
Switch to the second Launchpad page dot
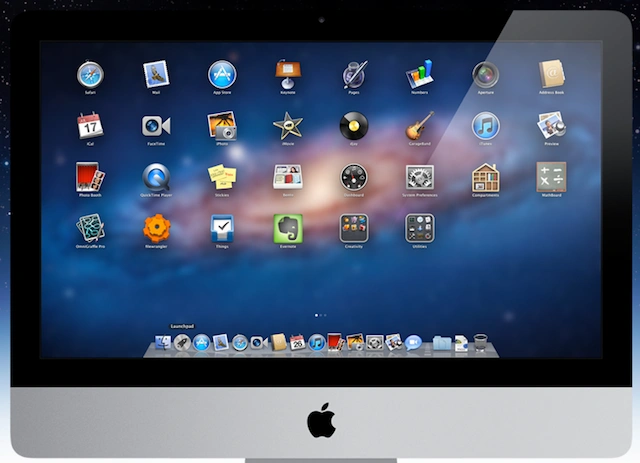pos(321,315)
